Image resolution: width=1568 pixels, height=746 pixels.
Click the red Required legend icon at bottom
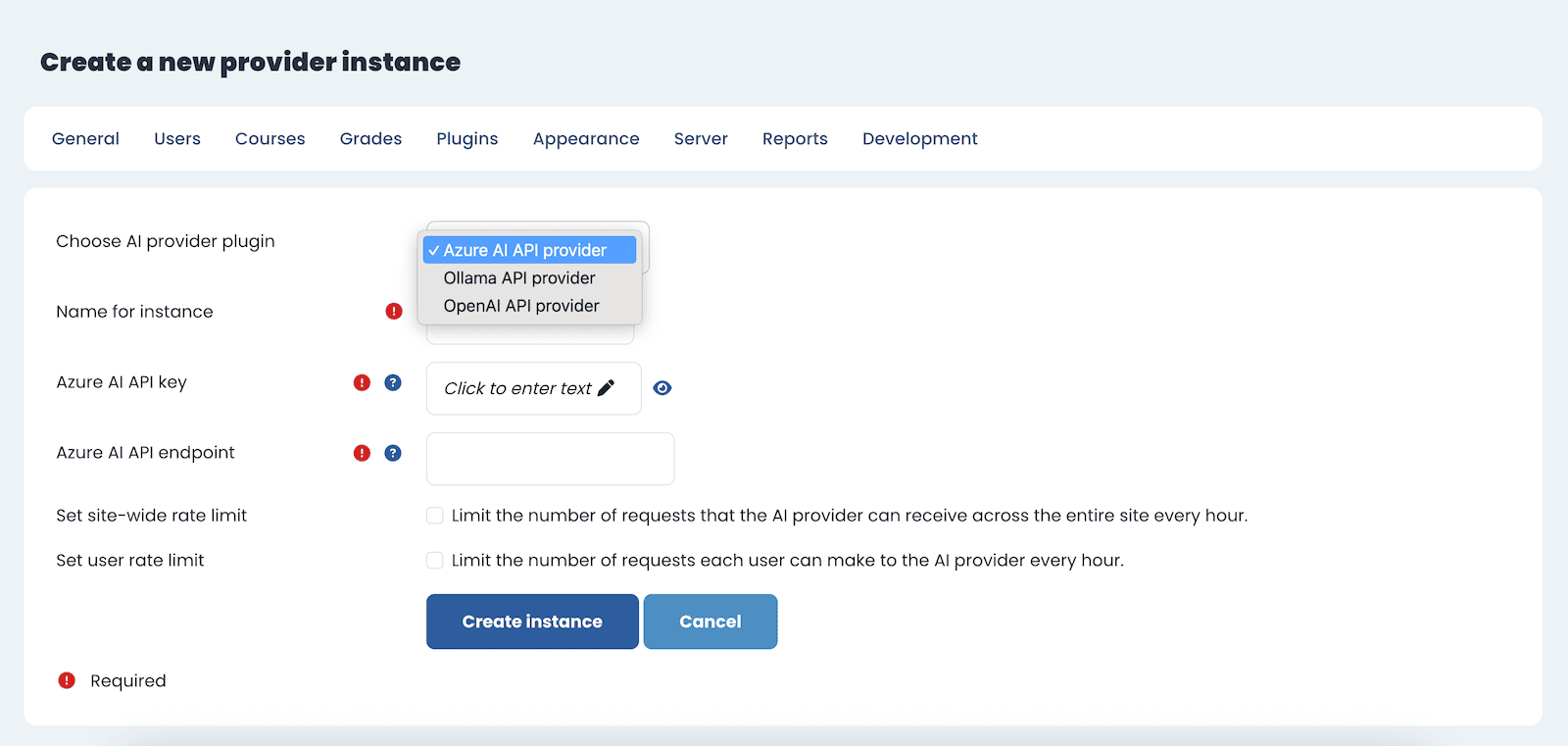coord(67,680)
